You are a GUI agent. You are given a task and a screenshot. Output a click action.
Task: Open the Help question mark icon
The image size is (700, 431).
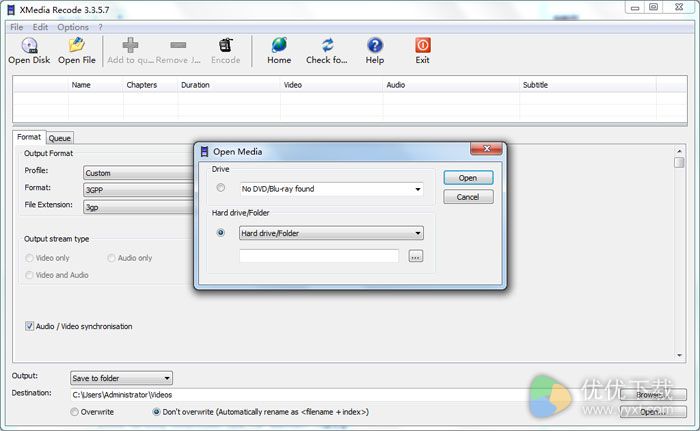tap(375, 45)
